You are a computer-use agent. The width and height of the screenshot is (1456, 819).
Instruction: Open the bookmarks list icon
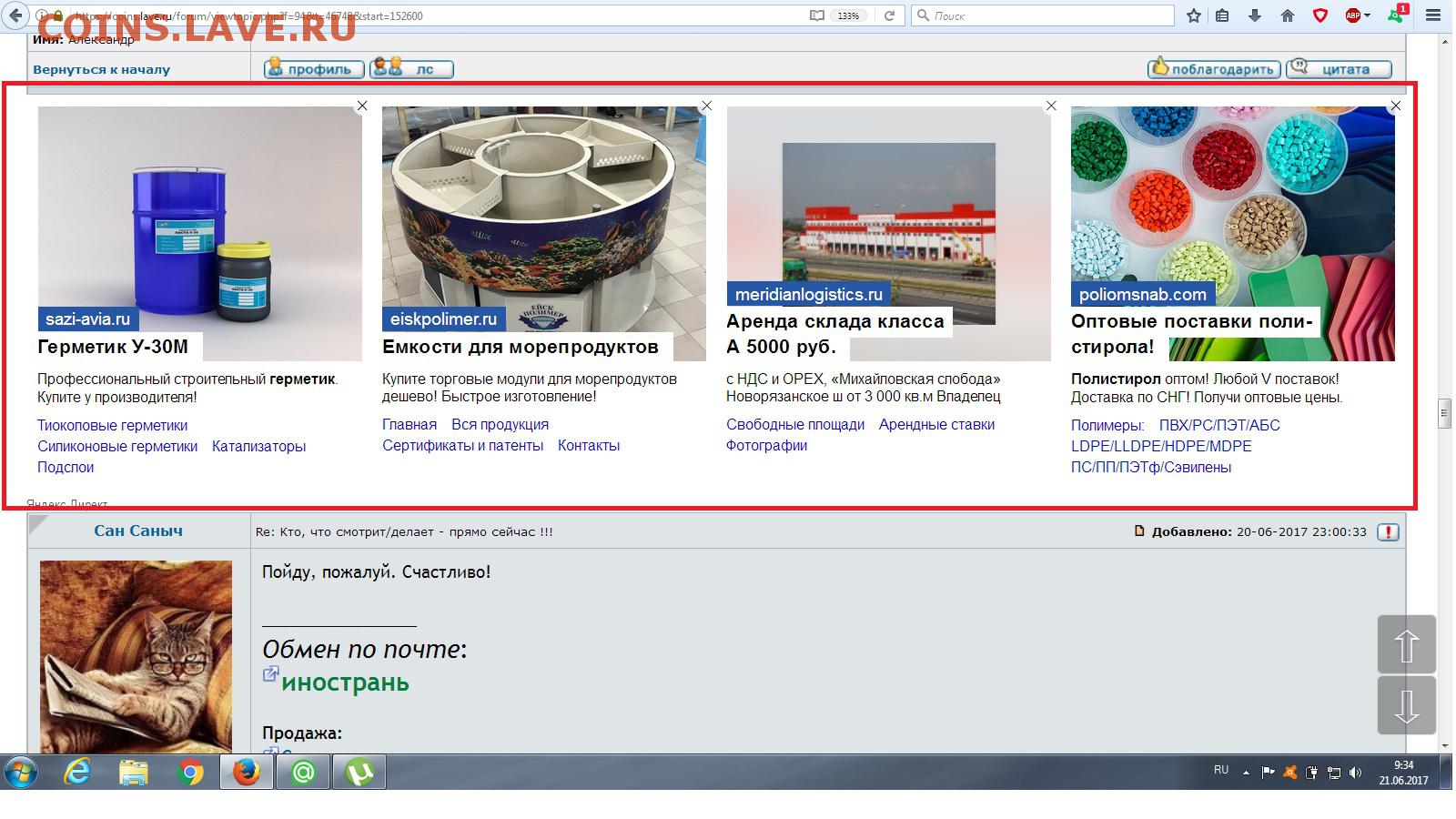[x=1222, y=15]
